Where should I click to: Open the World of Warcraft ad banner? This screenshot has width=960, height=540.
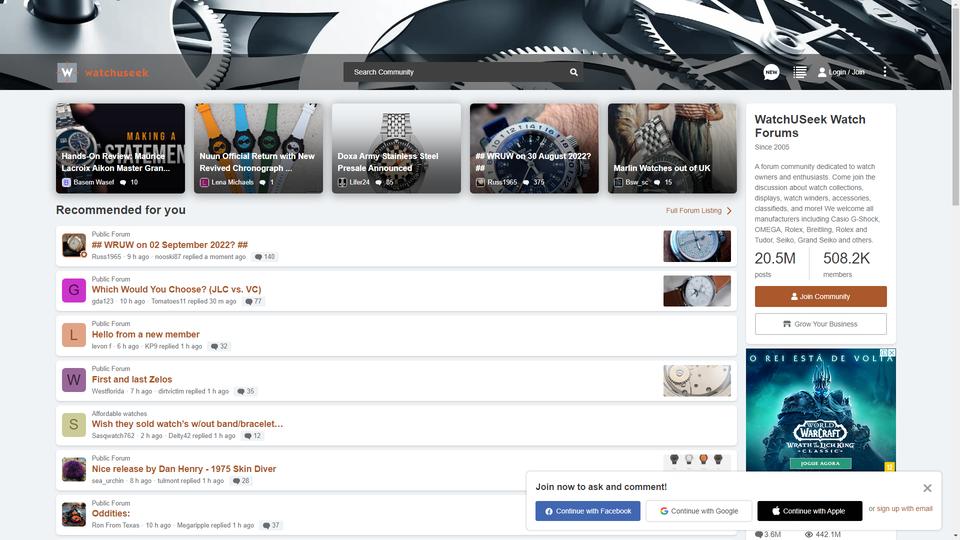click(820, 410)
